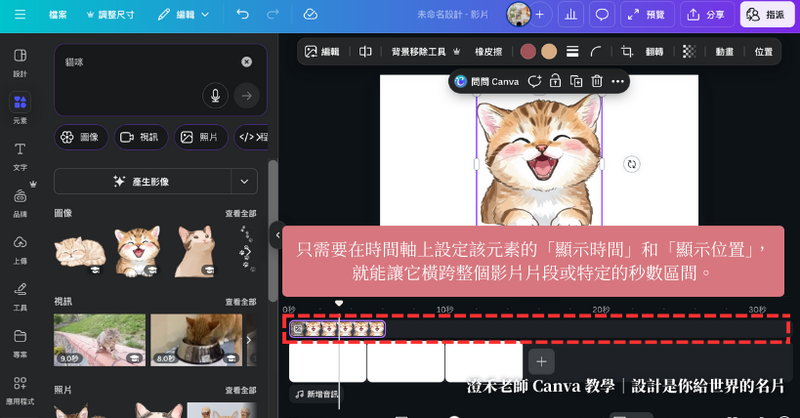This screenshot has width=800, height=418.
Task: Pick the tan color swatch
Action: pos(549,52)
